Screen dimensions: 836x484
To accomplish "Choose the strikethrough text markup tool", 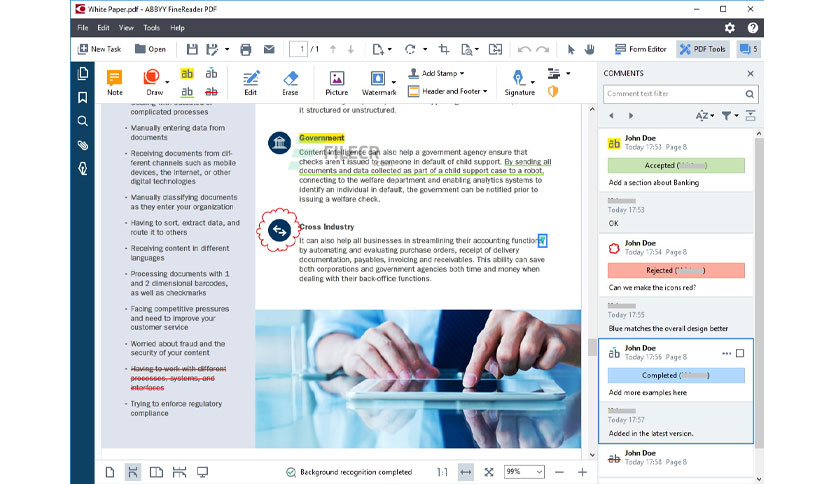I will 212,92.
